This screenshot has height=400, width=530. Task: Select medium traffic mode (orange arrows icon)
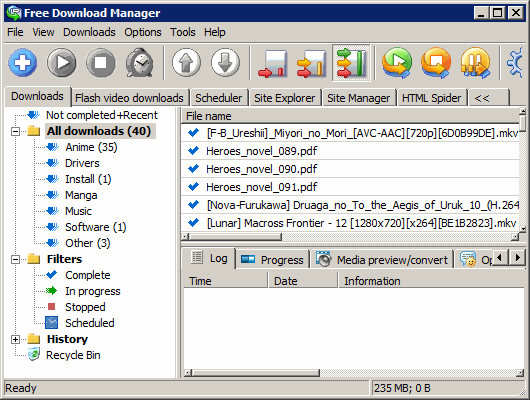(x=312, y=64)
